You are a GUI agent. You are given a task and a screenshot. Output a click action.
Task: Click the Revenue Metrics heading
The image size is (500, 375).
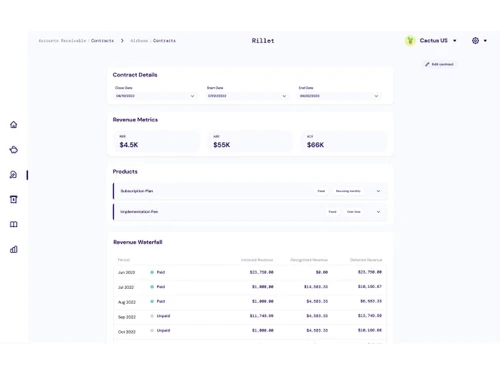pyautogui.click(x=135, y=120)
